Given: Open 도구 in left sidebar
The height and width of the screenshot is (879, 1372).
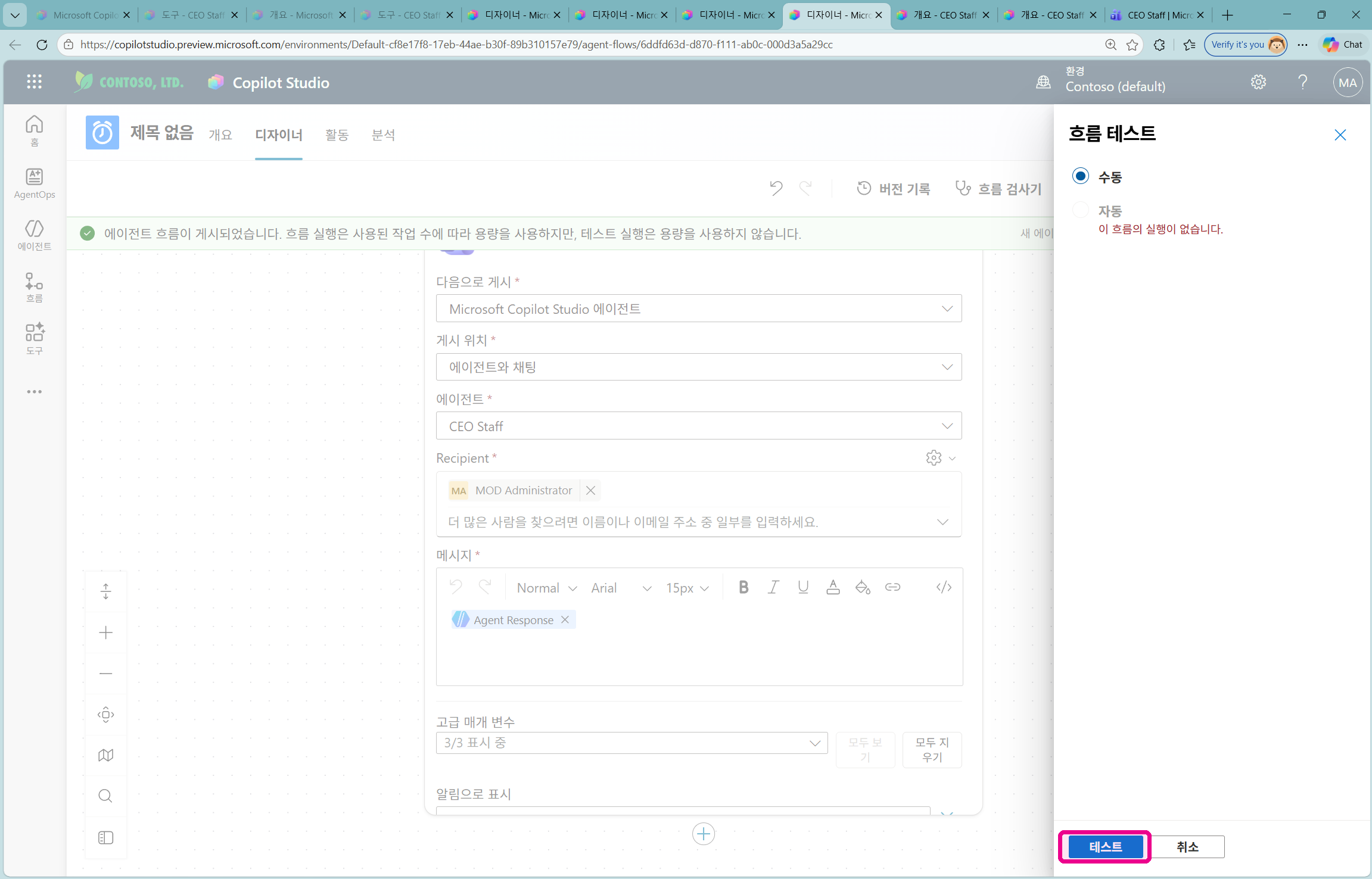Looking at the screenshot, I should pos(34,339).
